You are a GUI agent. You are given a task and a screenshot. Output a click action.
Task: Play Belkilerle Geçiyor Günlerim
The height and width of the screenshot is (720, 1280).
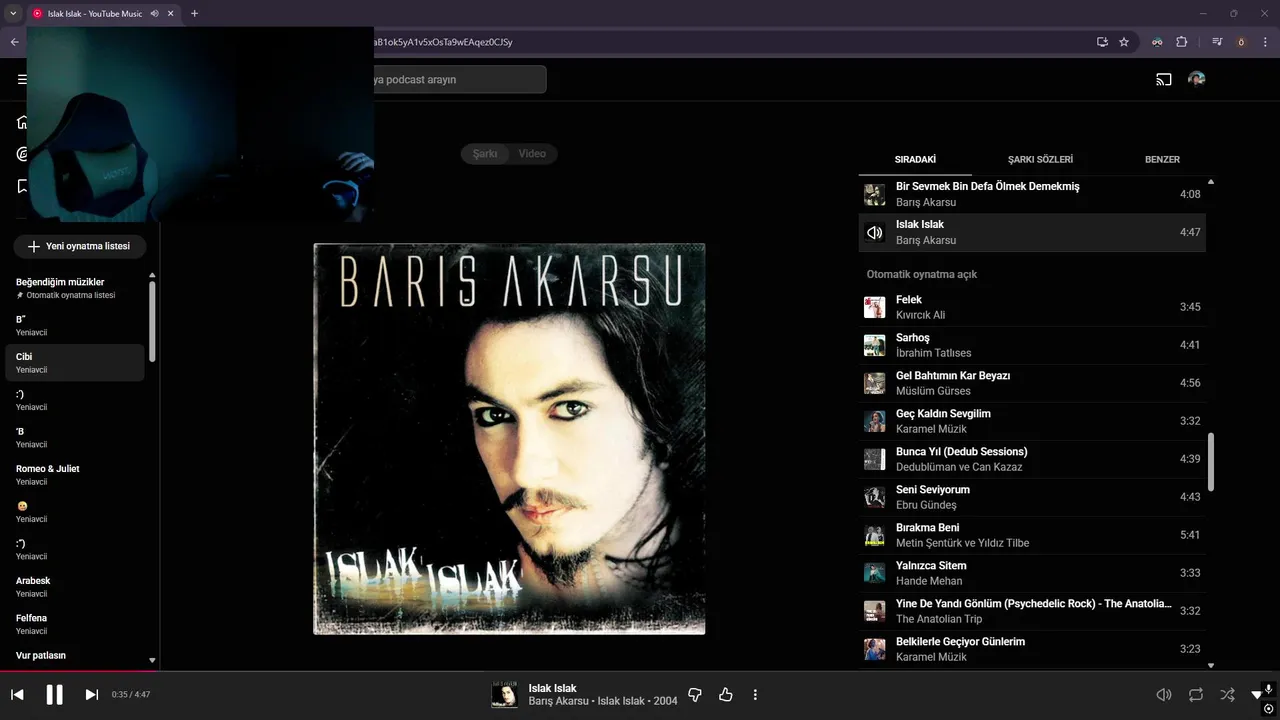[x=1032, y=649]
